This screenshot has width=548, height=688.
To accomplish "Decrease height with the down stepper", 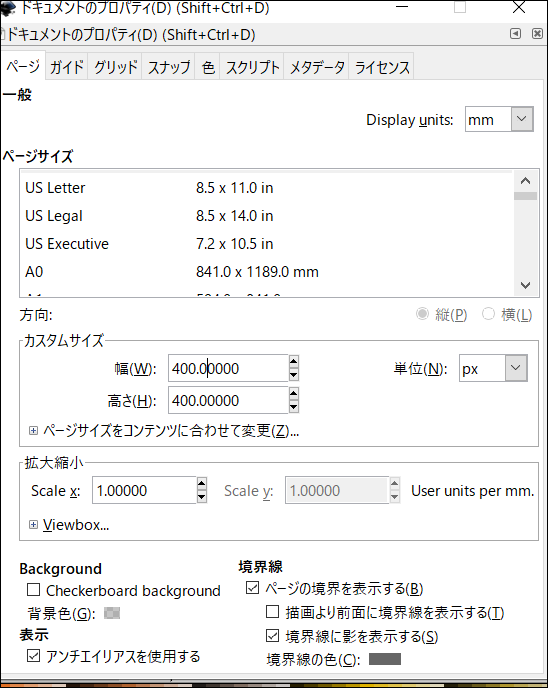I will (294, 407).
